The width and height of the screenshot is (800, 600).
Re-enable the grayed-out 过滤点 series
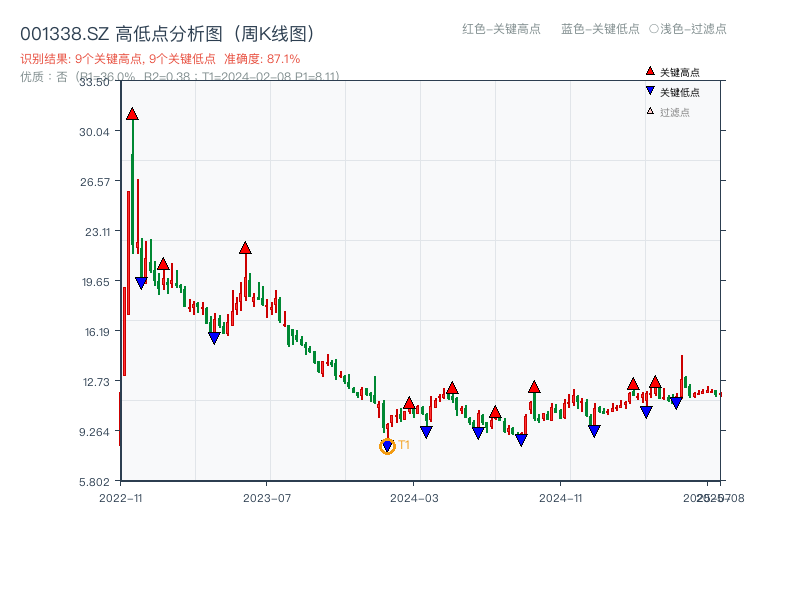[x=675, y=109]
